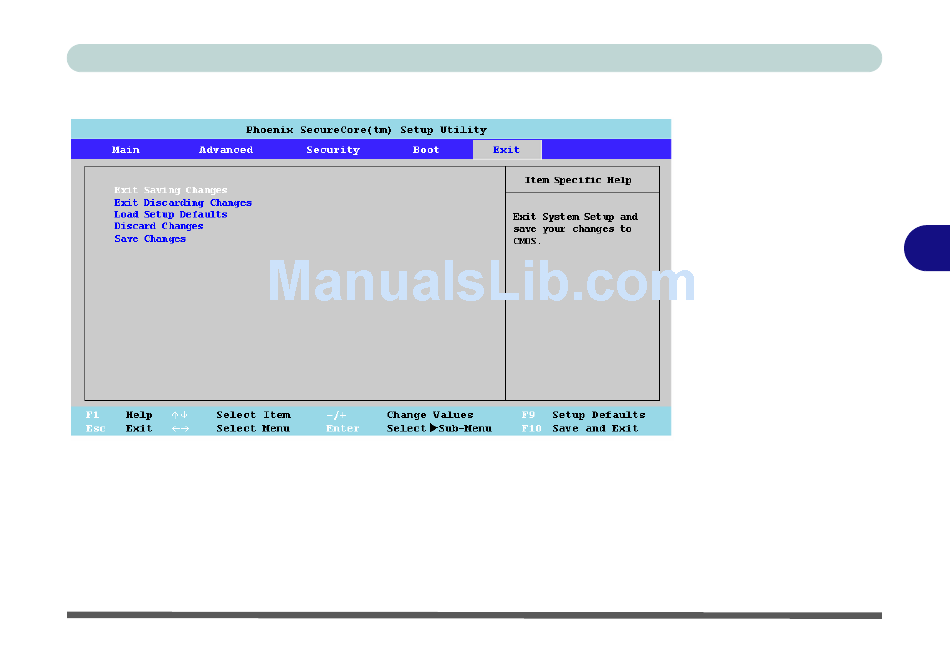This screenshot has height=669, width=950.
Task: Open the Security tab
Action: [333, 150]
